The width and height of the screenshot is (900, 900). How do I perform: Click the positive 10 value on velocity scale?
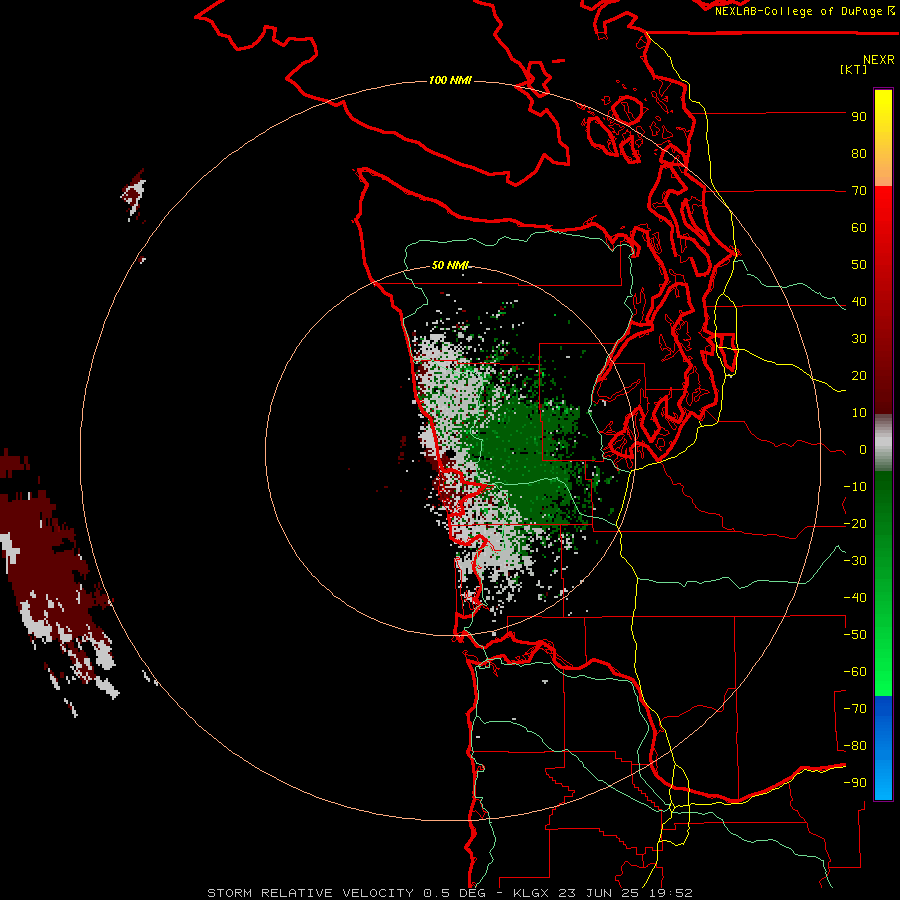(x=859, y=413)
